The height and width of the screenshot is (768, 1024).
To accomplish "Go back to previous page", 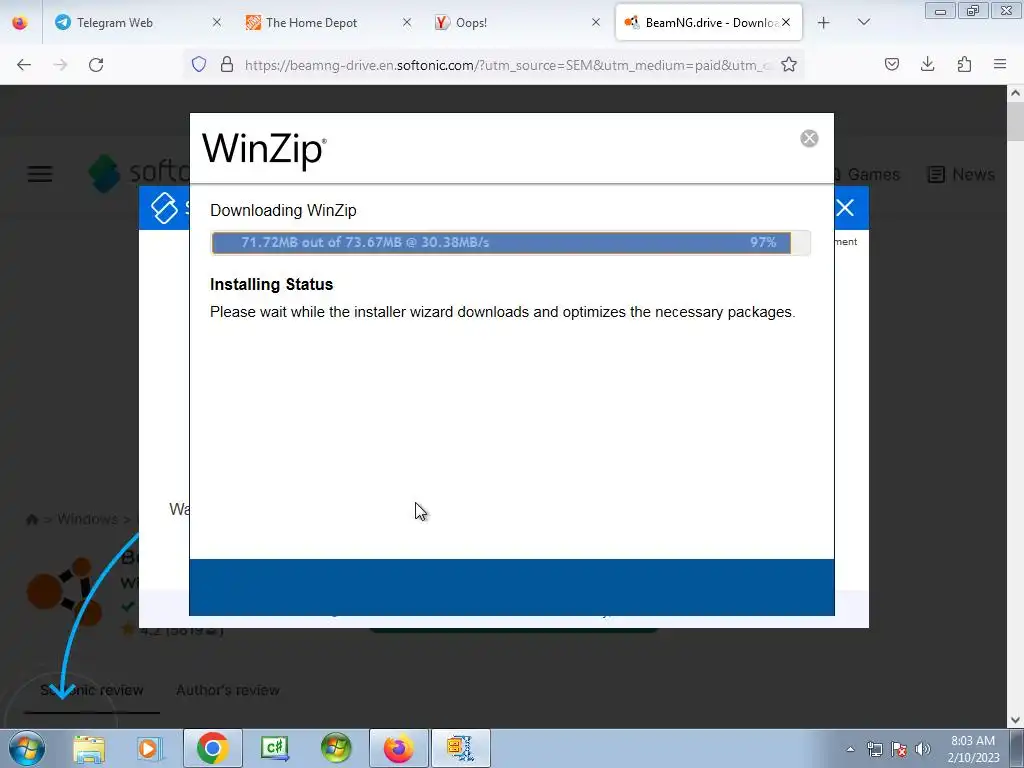I will coord(24,65).
